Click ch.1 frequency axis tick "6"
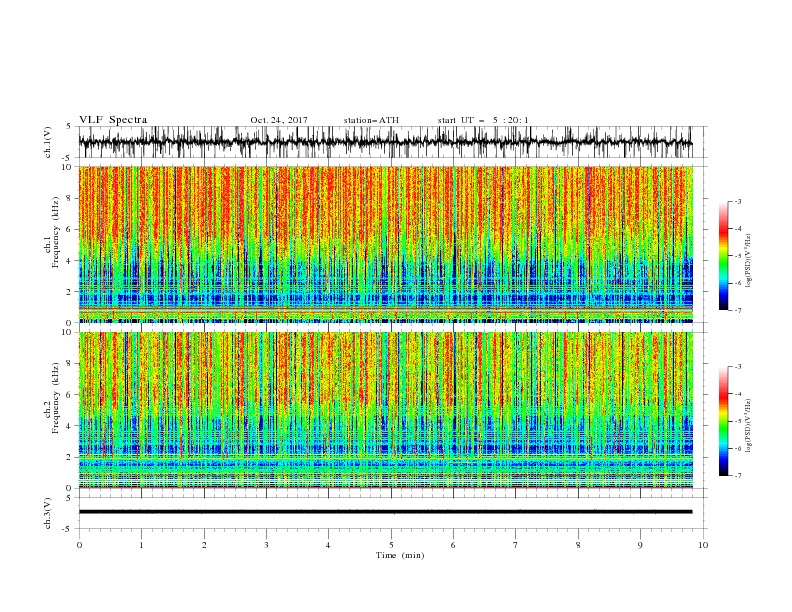The width and height of the screenshot is (792, 612). [70, 229]
